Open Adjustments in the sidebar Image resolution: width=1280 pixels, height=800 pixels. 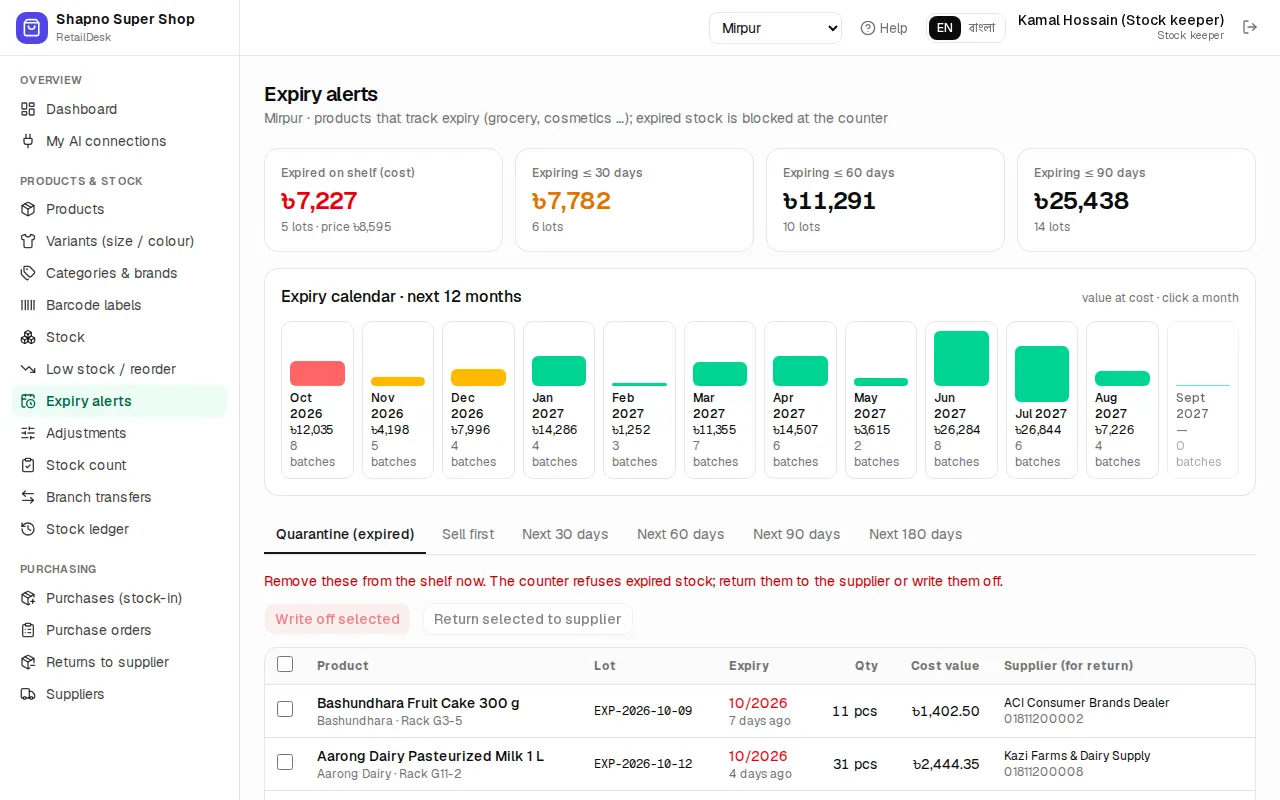click(x=120, y=433)
